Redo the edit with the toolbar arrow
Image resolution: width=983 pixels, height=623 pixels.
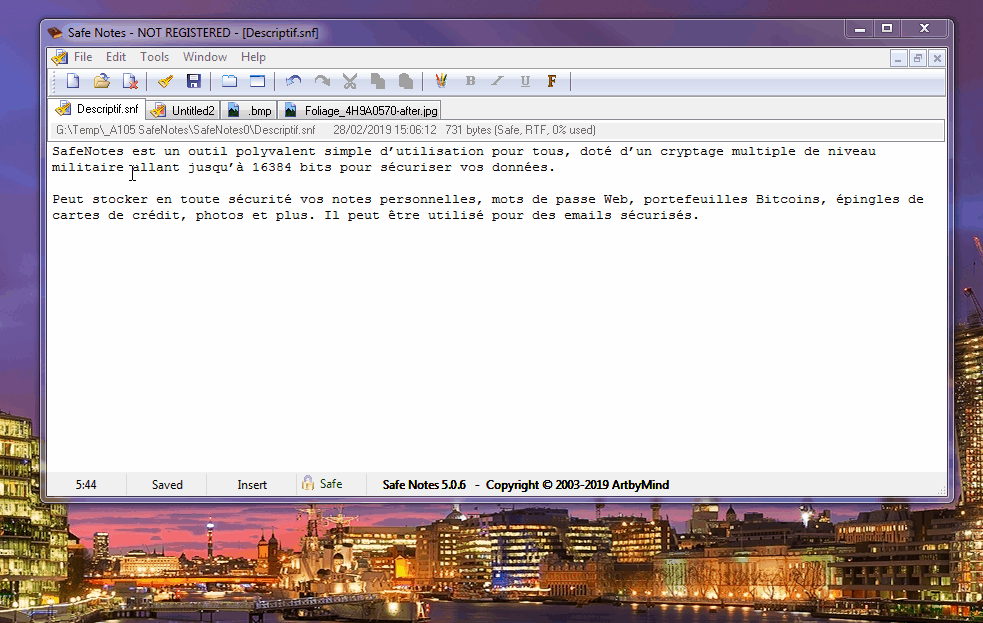pyautogui.click(x=322, y=81)
